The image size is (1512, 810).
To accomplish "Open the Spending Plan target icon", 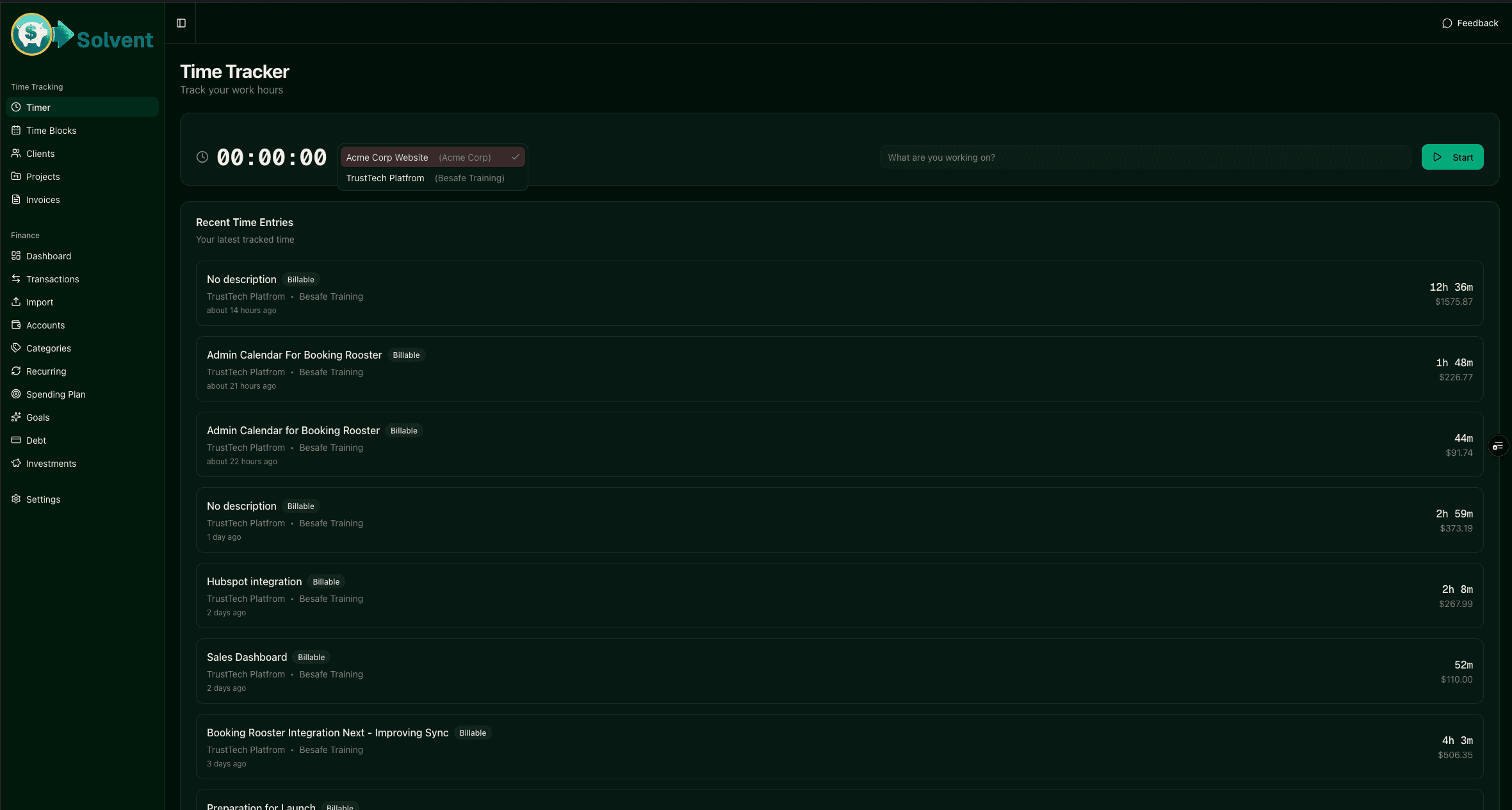I will point(17,394).
